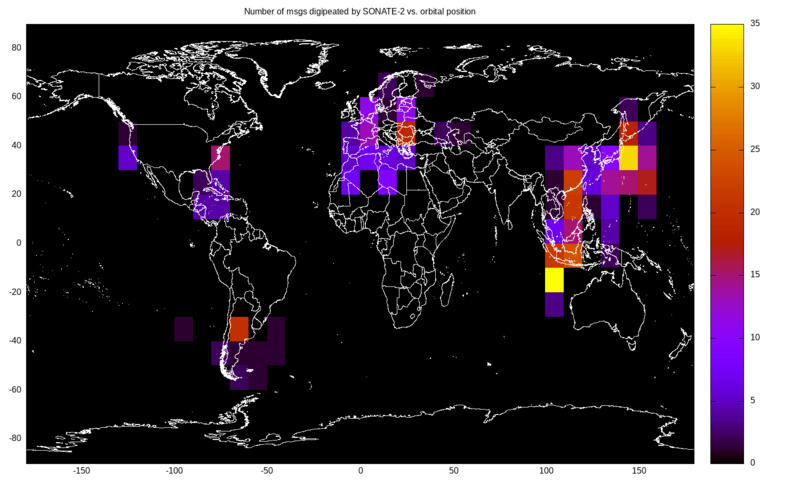Click the bright yellow heatmap cell over Japan

[x=629, y=158]
